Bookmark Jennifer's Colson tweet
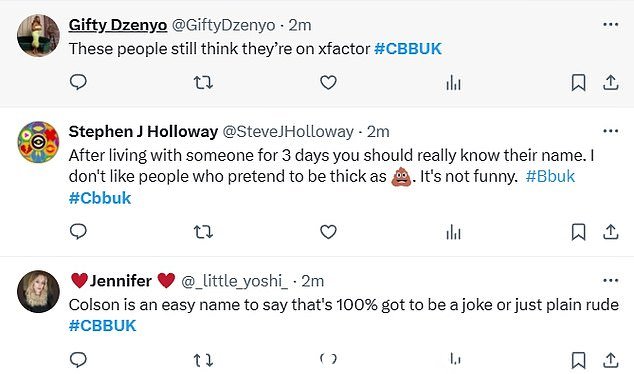Image resolution: width=634 pixels, height=374 pixels. click(578, 360)
